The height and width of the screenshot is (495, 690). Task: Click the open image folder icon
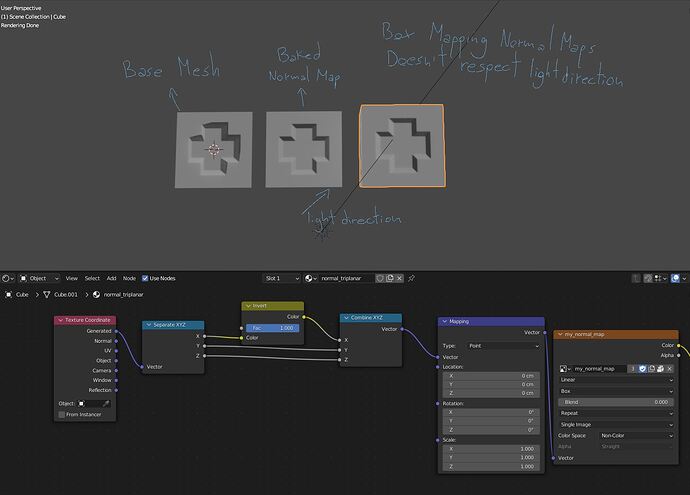coord(661,369)
